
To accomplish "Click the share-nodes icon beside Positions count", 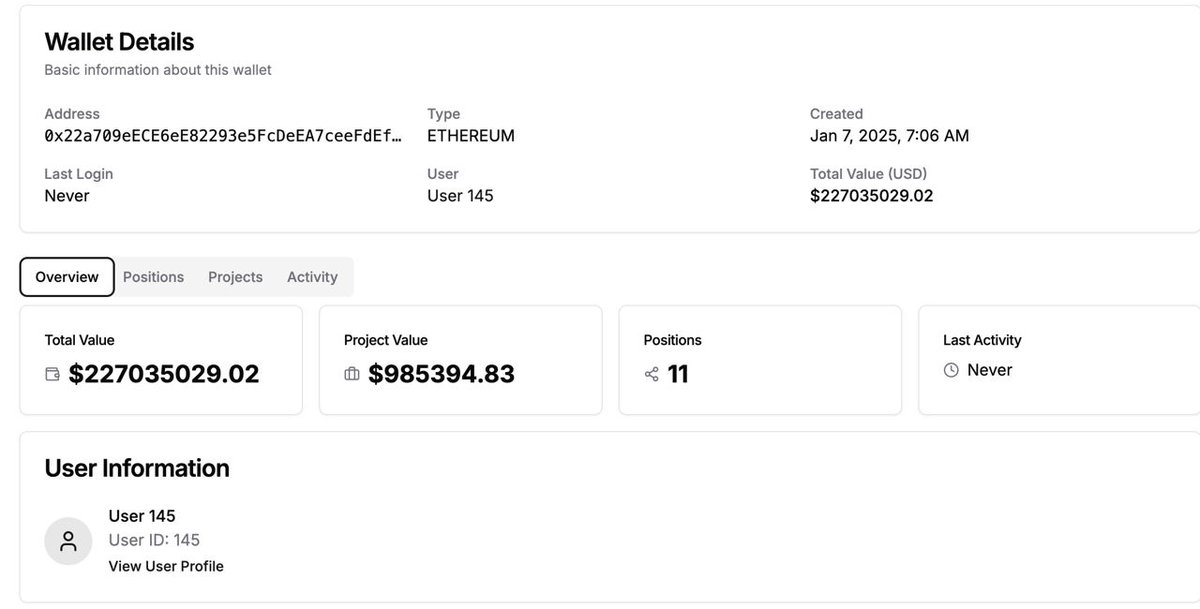I will pyautogui.click(x=652, y=374).
